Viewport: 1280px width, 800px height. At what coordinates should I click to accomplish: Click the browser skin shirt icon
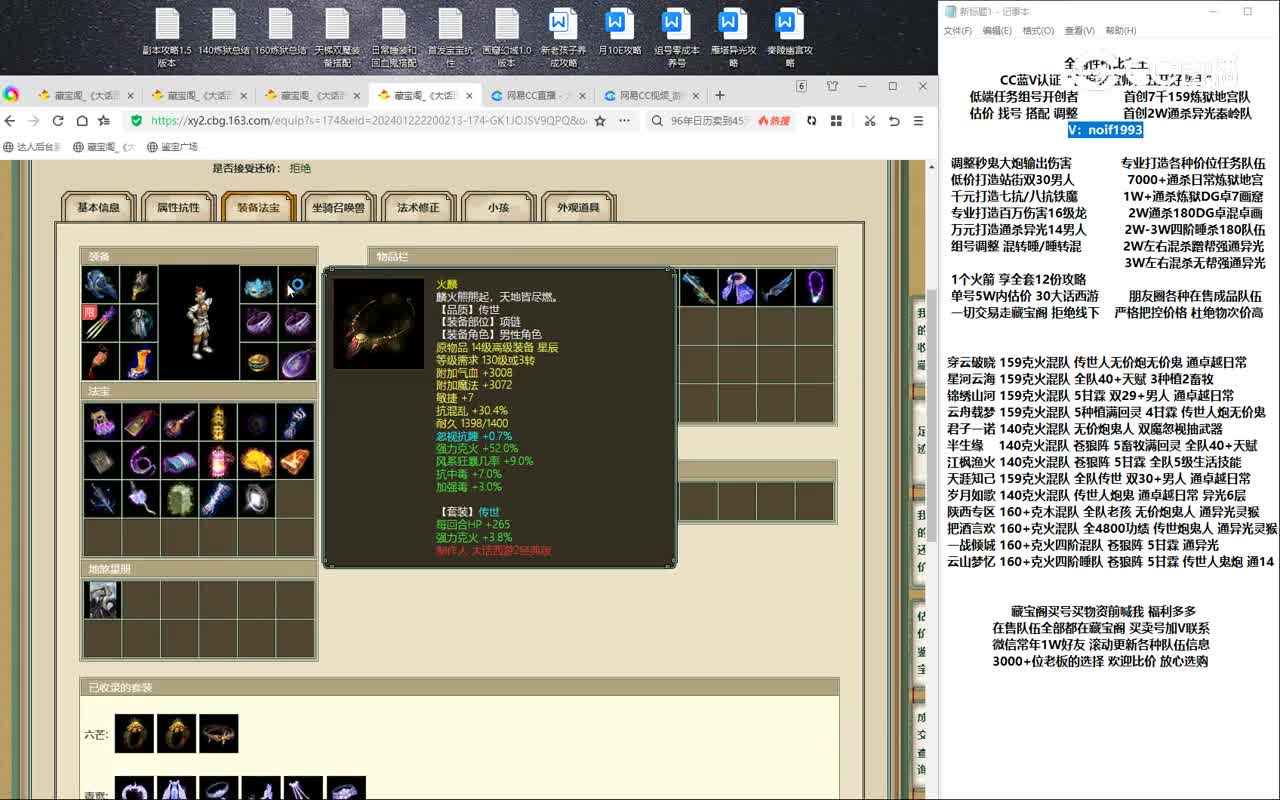[832, 87]
